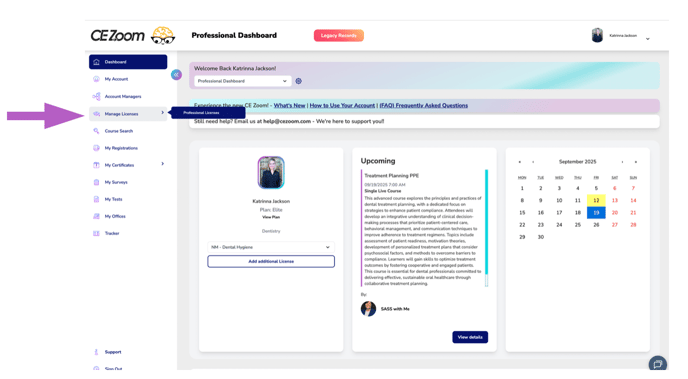Open My Surveys clipboard icon
Screen dimensions: 688x379
pyautogui.click(x=96, y=182)
